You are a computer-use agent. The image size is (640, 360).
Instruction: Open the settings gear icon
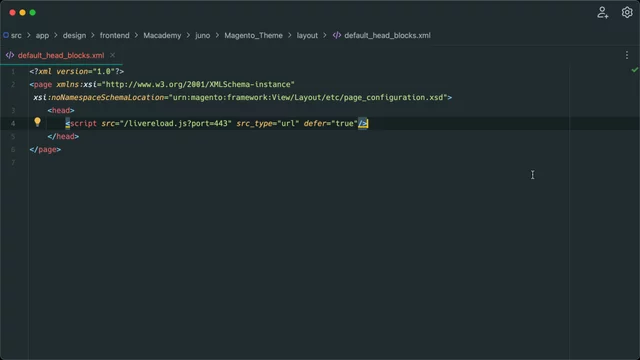click(x=627, y=13)
